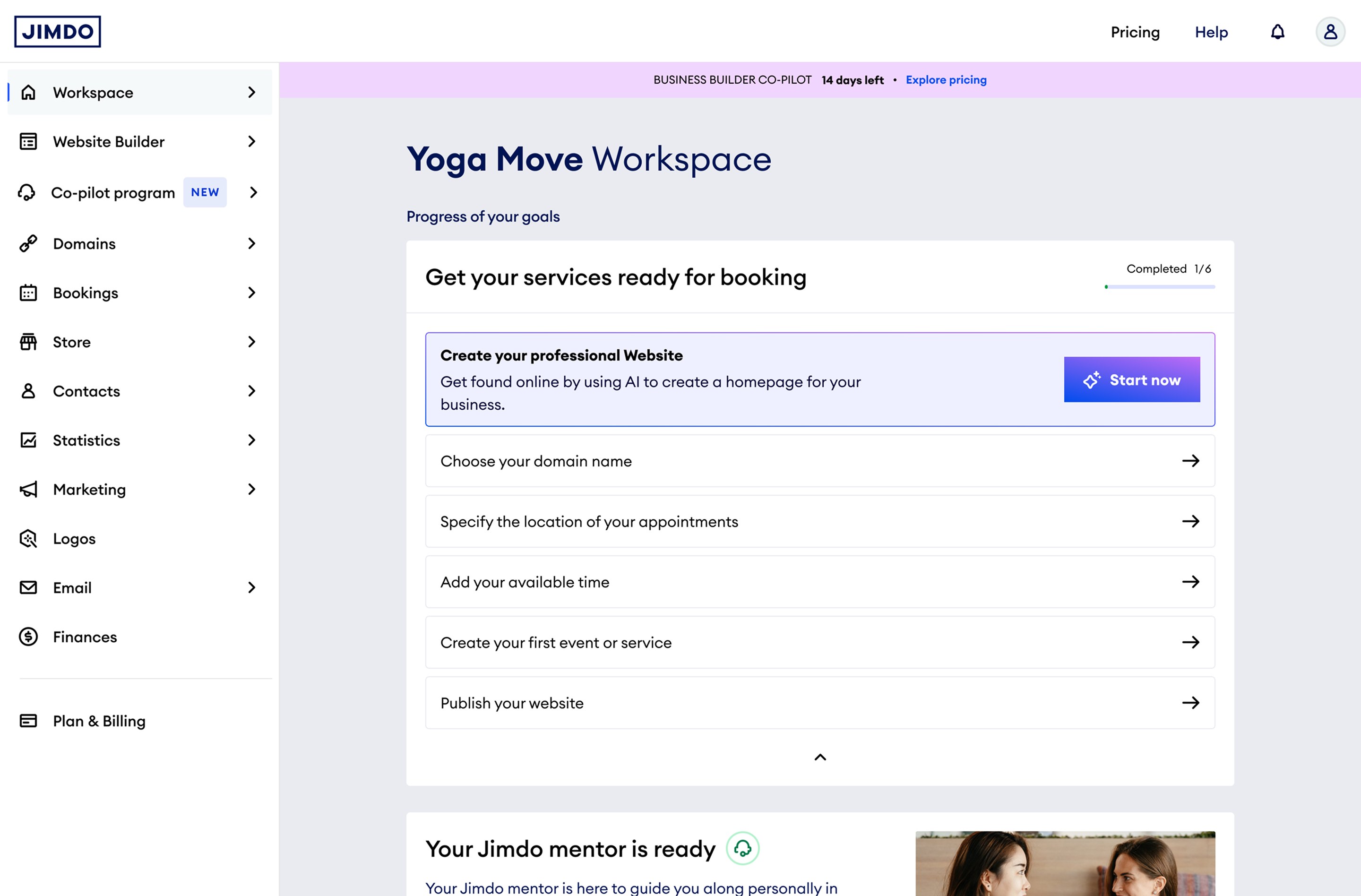Image resolution: width=1361 pixels, height=896 pixels.
Task: Click the 14 days left text
Action: [x=852, y=80]
